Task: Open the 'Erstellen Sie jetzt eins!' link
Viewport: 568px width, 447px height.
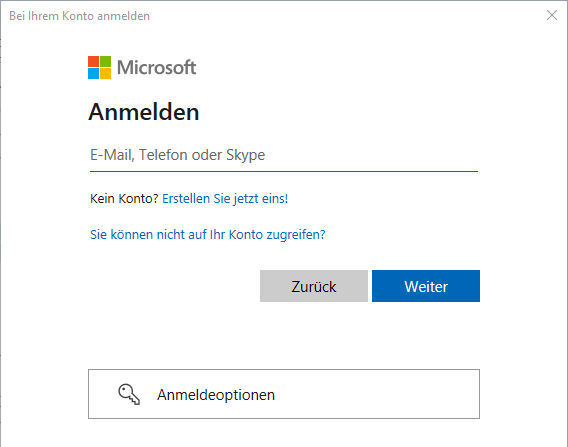Action: pos(225,199)
